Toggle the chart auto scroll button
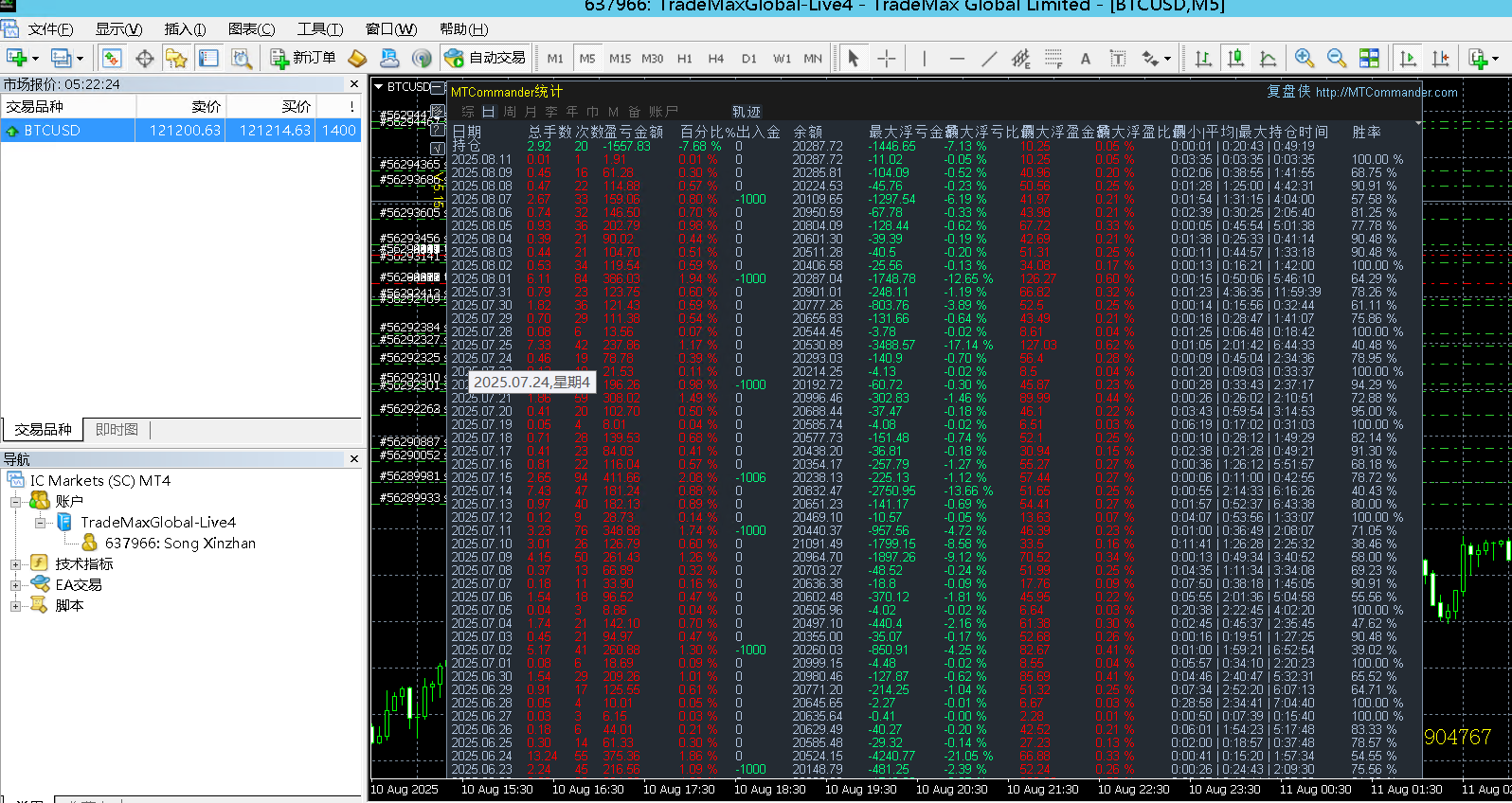The height and width of the screenshot is (803, 1512). point(1408,59)
